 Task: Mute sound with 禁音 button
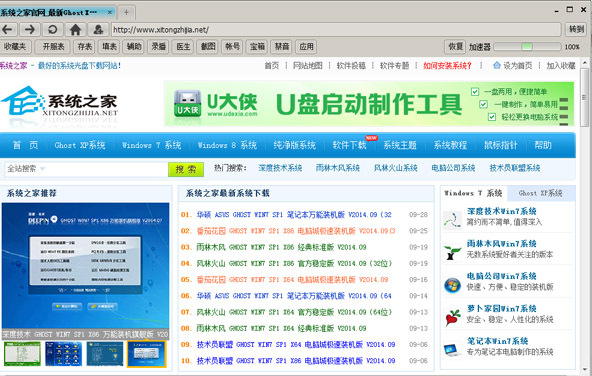282,47
